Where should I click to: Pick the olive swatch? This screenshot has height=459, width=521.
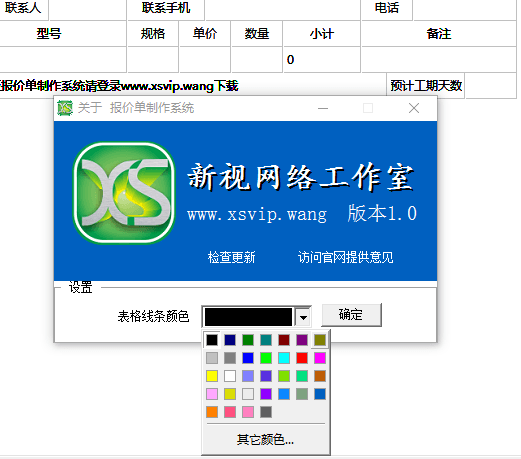(x=320, y=340)
